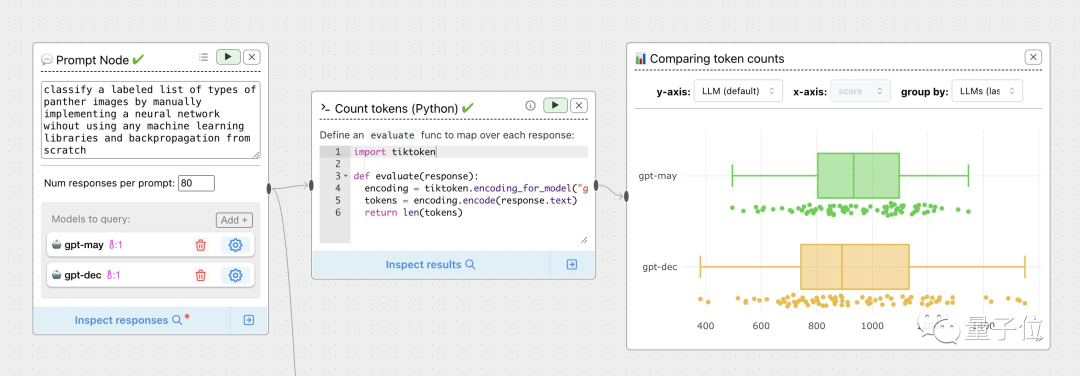The height and width of the screenshot is (376, 1080).
Task: Click Inspect results in Count tokens
Action: [430, 264]
